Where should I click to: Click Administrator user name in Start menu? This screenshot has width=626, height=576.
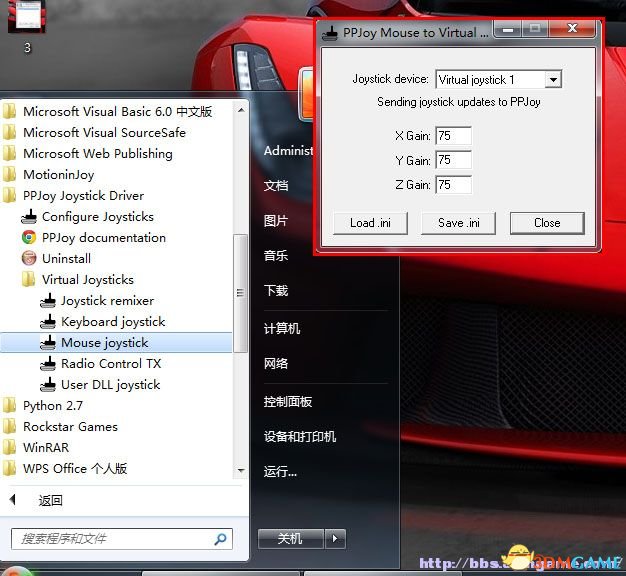(289, 151)
